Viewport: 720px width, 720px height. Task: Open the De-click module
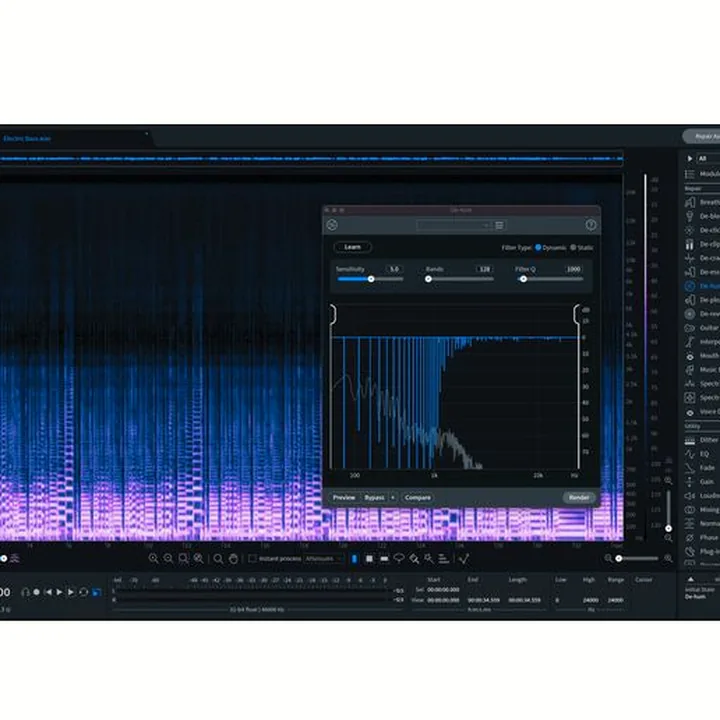(x=702, y=230)
